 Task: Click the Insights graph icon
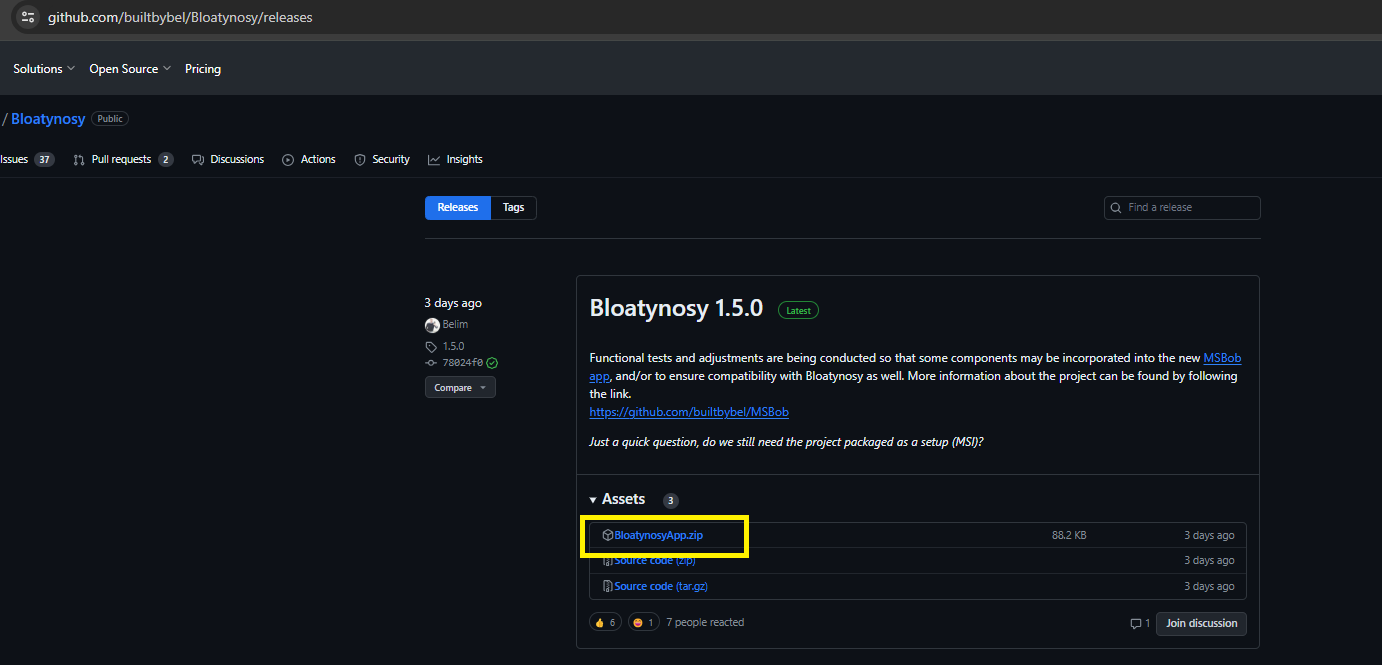click(x=433, y=159)
